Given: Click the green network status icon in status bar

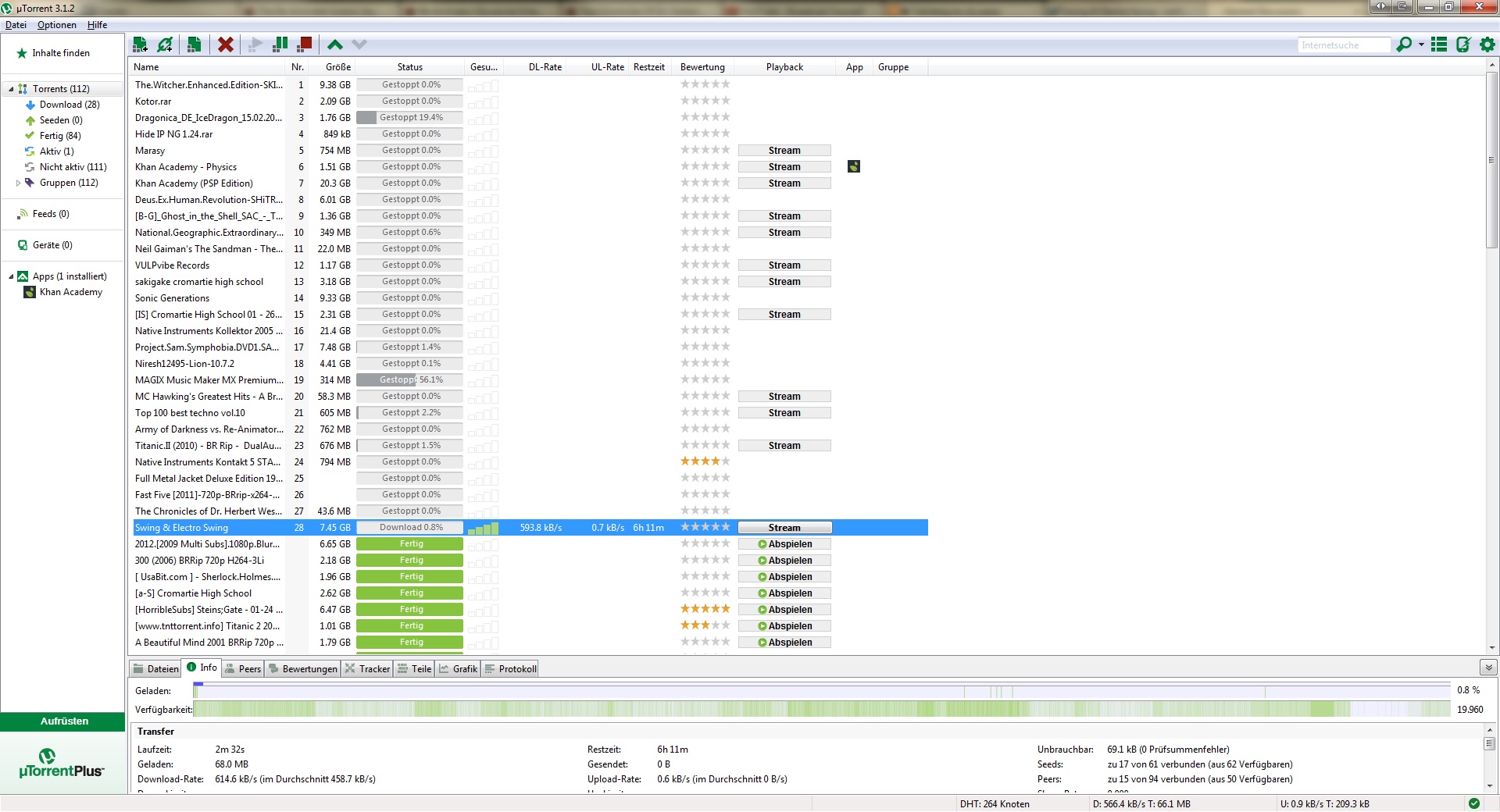Looking at the screenshot, I should tap(1473, 803).
